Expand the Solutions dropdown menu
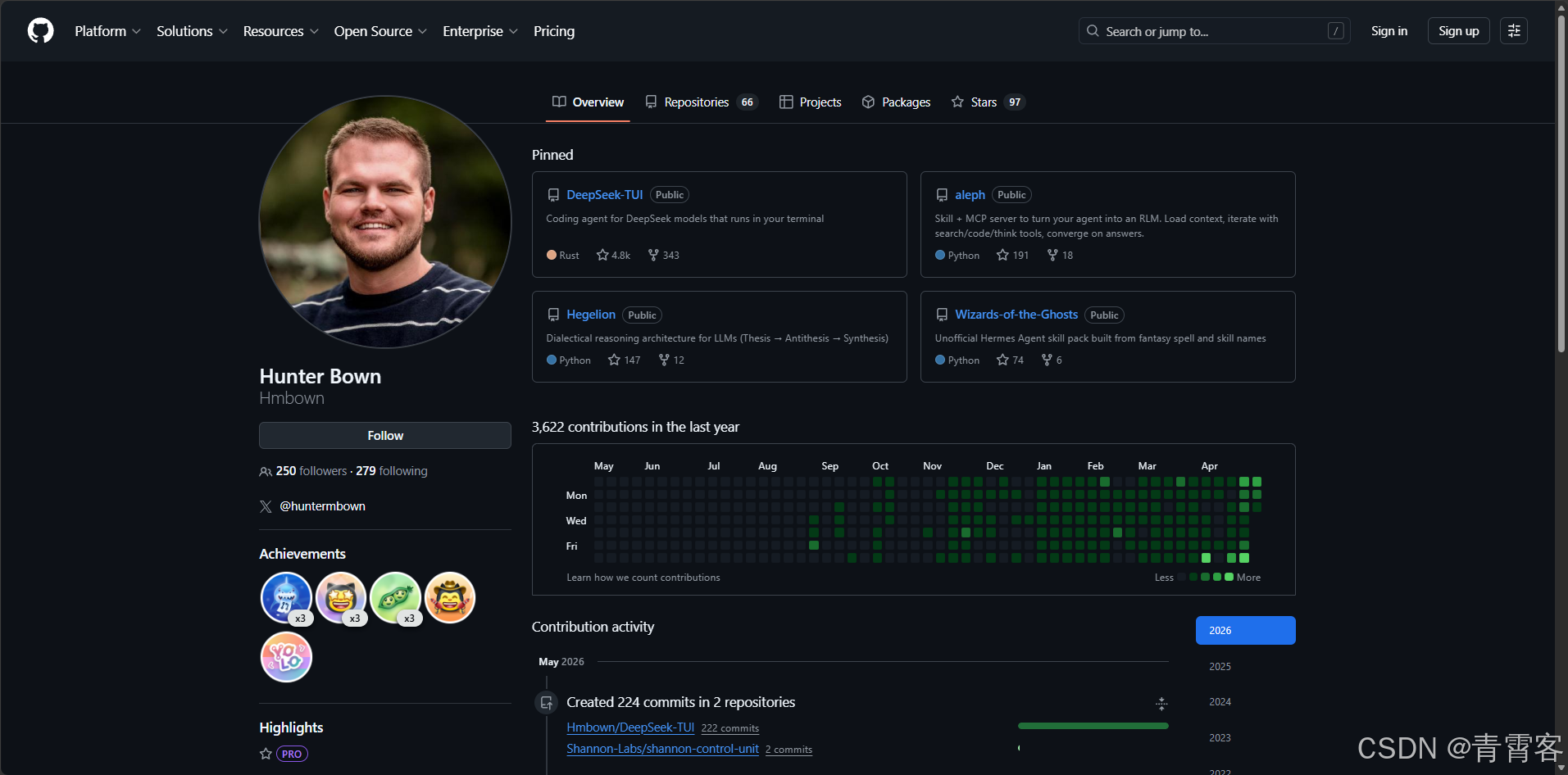Screen dimensions: 1568x775 coord(192,31)
